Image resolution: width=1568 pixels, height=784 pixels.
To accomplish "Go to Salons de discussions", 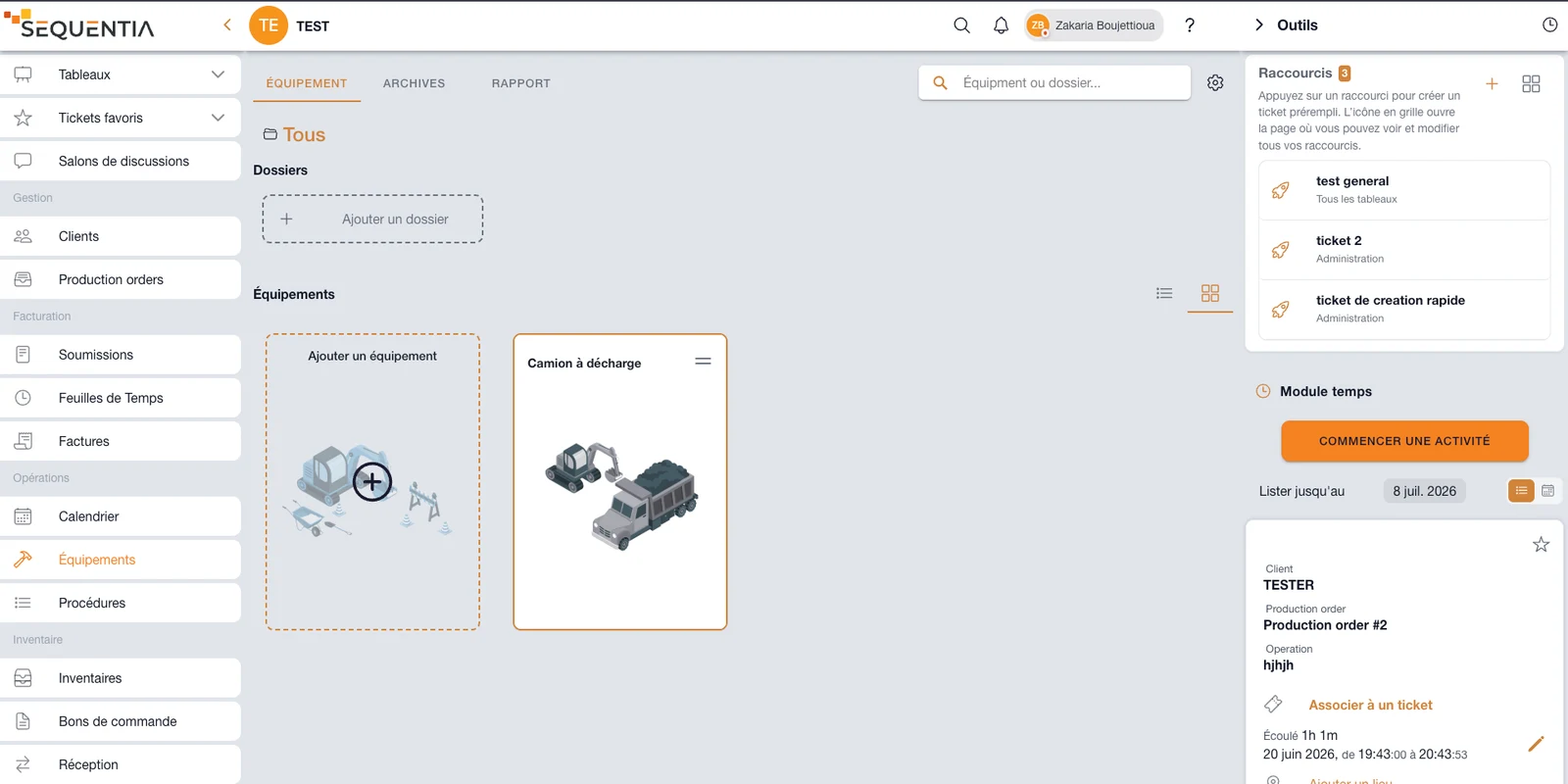I will [x=120, y=161].
